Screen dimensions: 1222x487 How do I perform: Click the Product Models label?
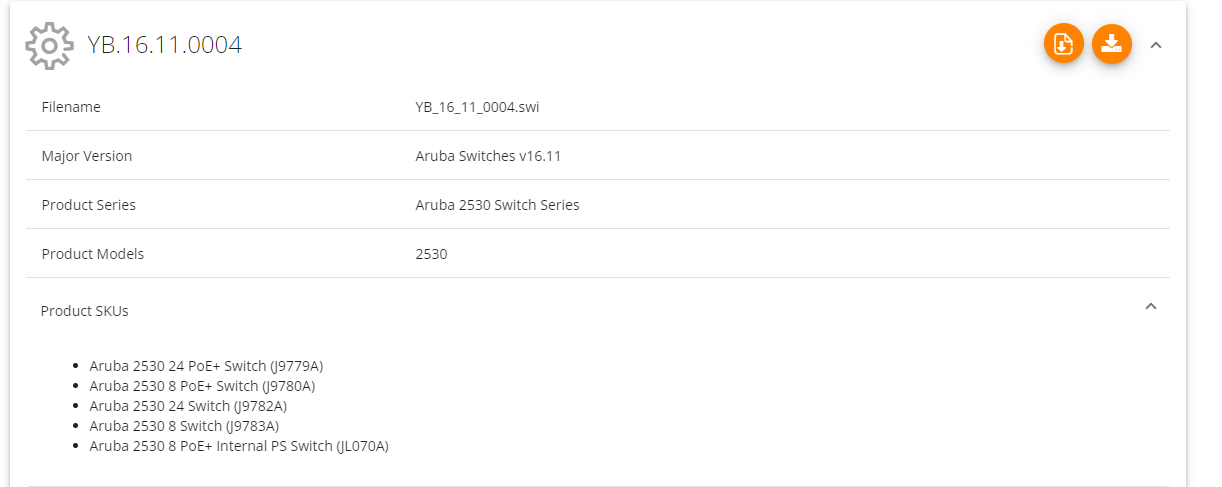[93, 254]
